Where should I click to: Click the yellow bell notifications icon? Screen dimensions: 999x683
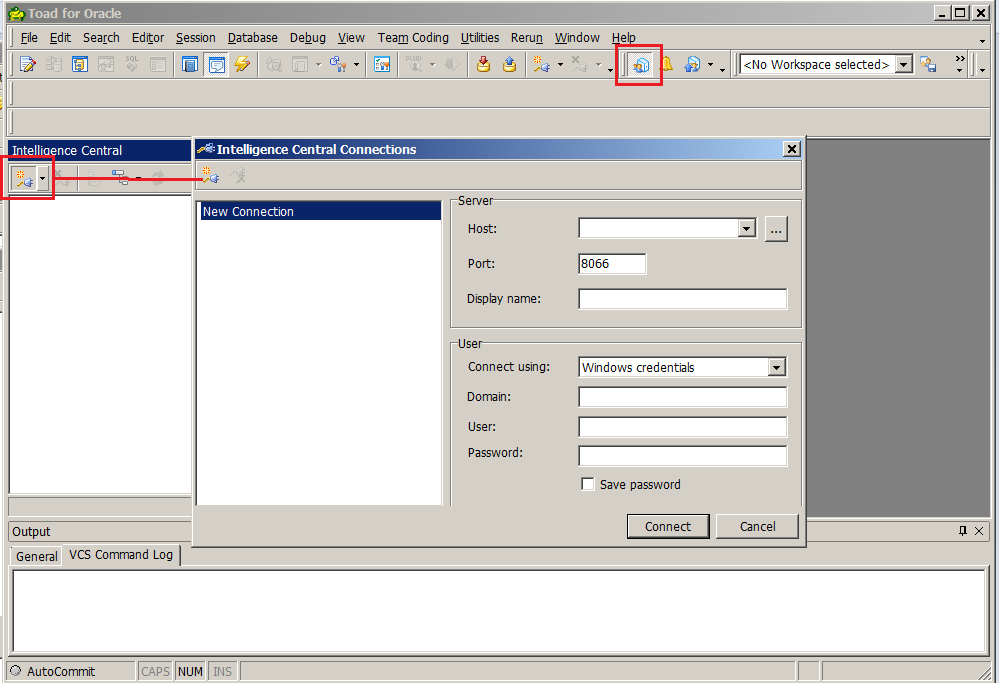coord(666,65)
